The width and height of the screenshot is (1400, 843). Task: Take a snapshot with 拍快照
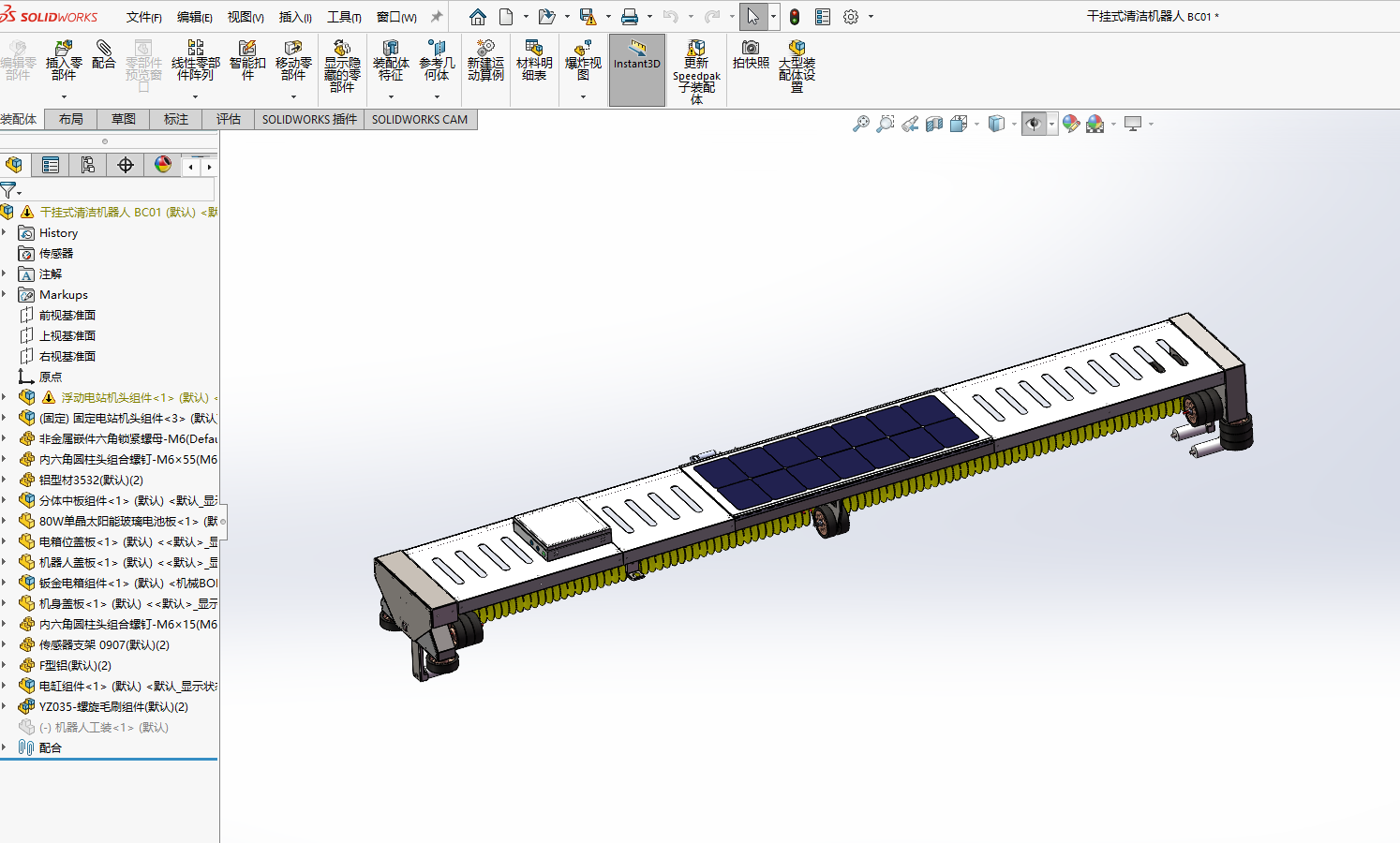pyautogui.click(x=751, y=55)
